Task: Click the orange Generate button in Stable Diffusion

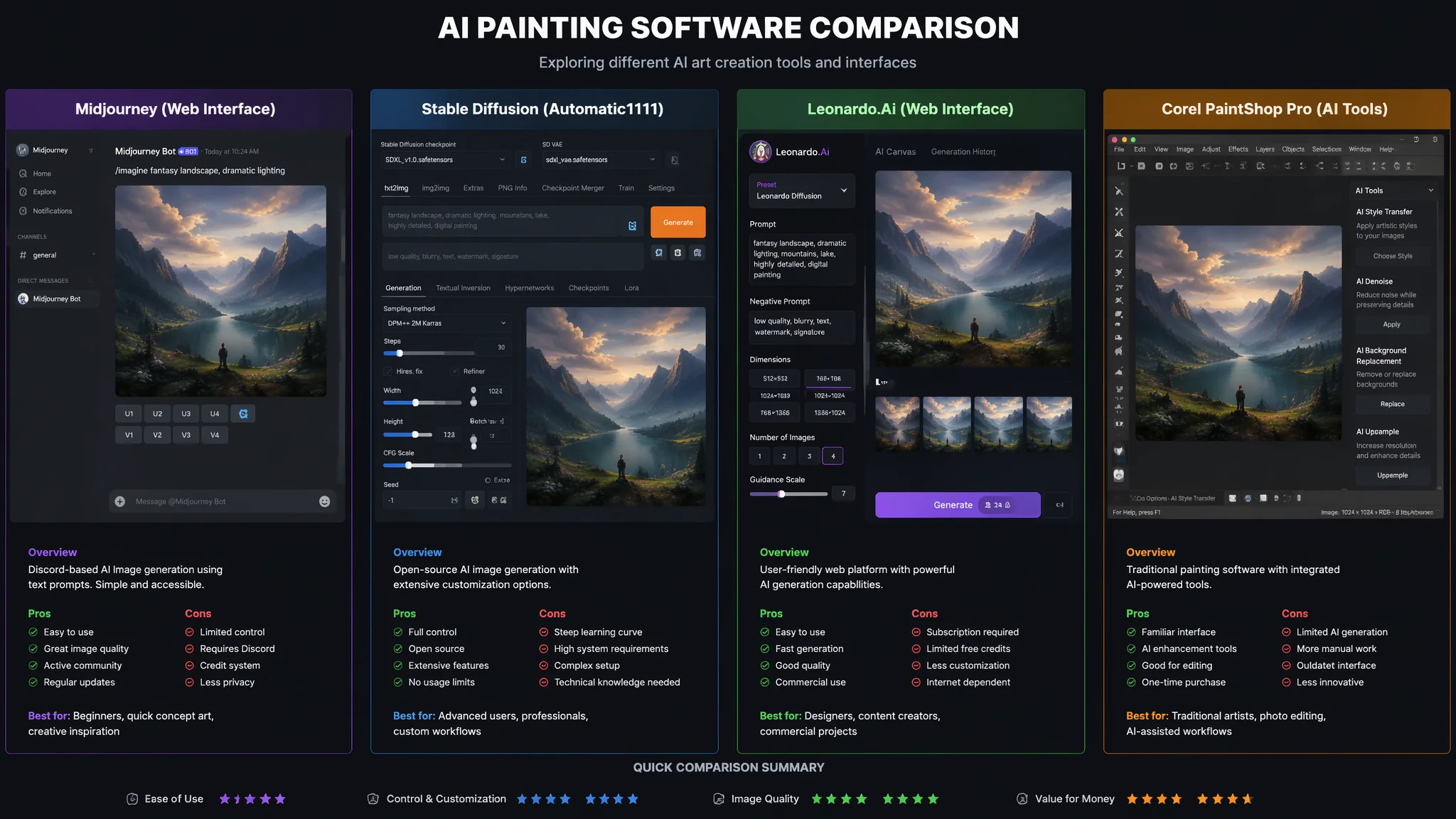Action: tap(678, 223)
